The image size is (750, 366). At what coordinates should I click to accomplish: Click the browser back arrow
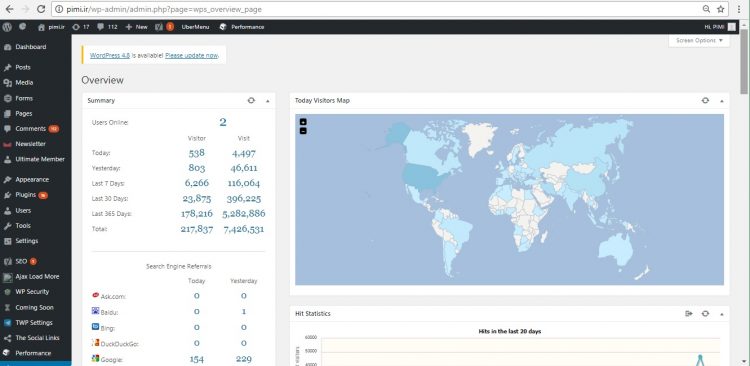click(x=9, y=9)
